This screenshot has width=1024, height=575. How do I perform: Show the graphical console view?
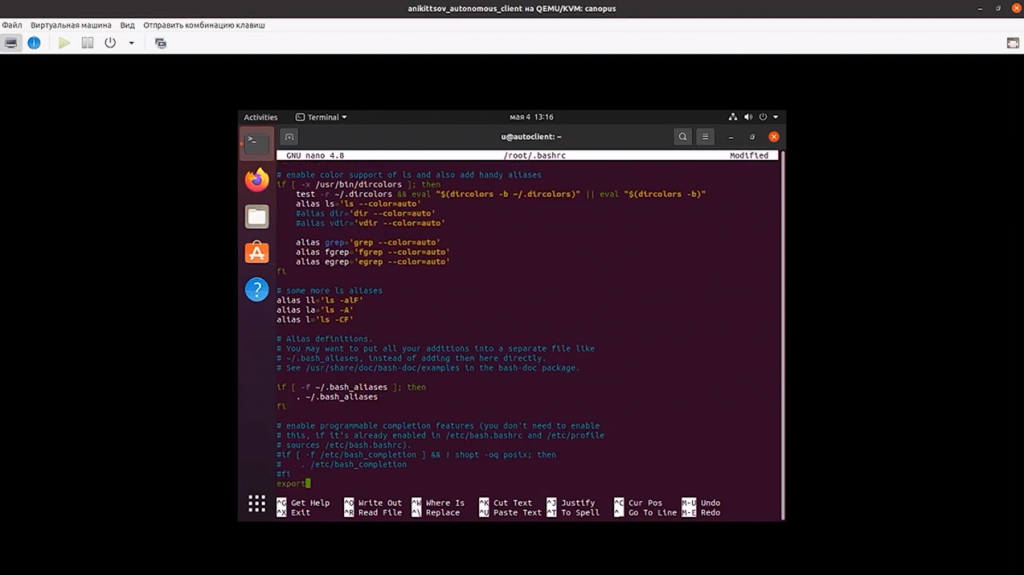(x=11, y=43)
